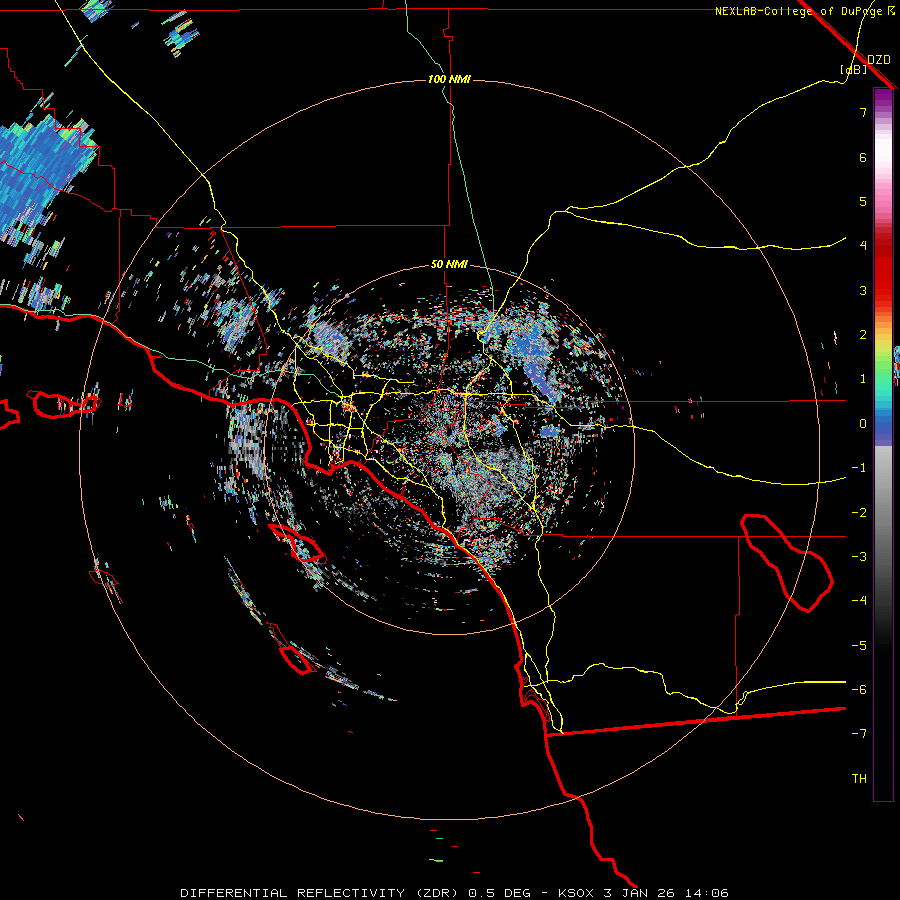Click the "[dB]" unit label
This screenshot has height=900, width=900.
(854, 69)
